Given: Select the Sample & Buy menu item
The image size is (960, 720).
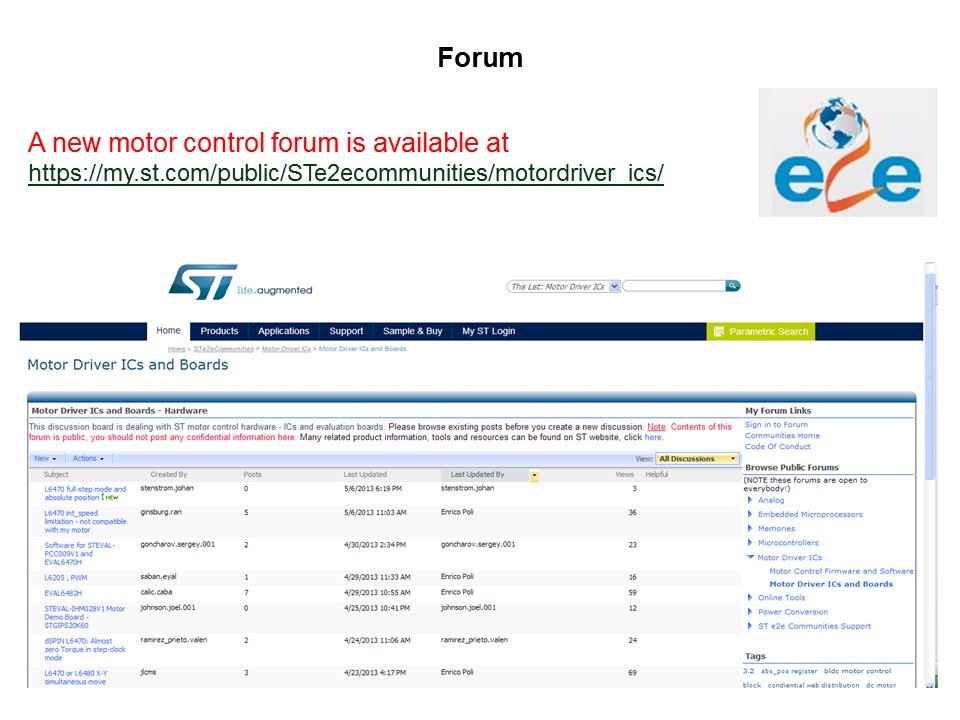Looking at the screenshot, I should [x=414, y=330].
